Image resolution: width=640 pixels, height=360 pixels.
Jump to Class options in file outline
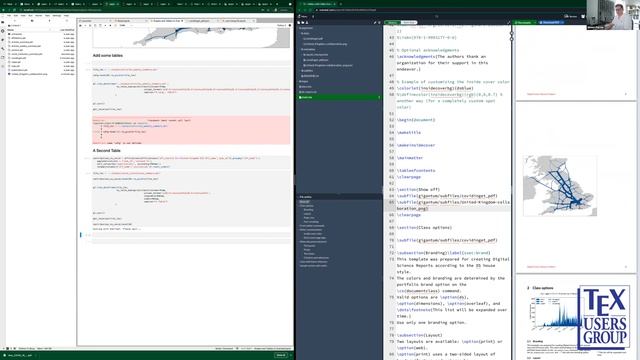(x=307, y=206)
